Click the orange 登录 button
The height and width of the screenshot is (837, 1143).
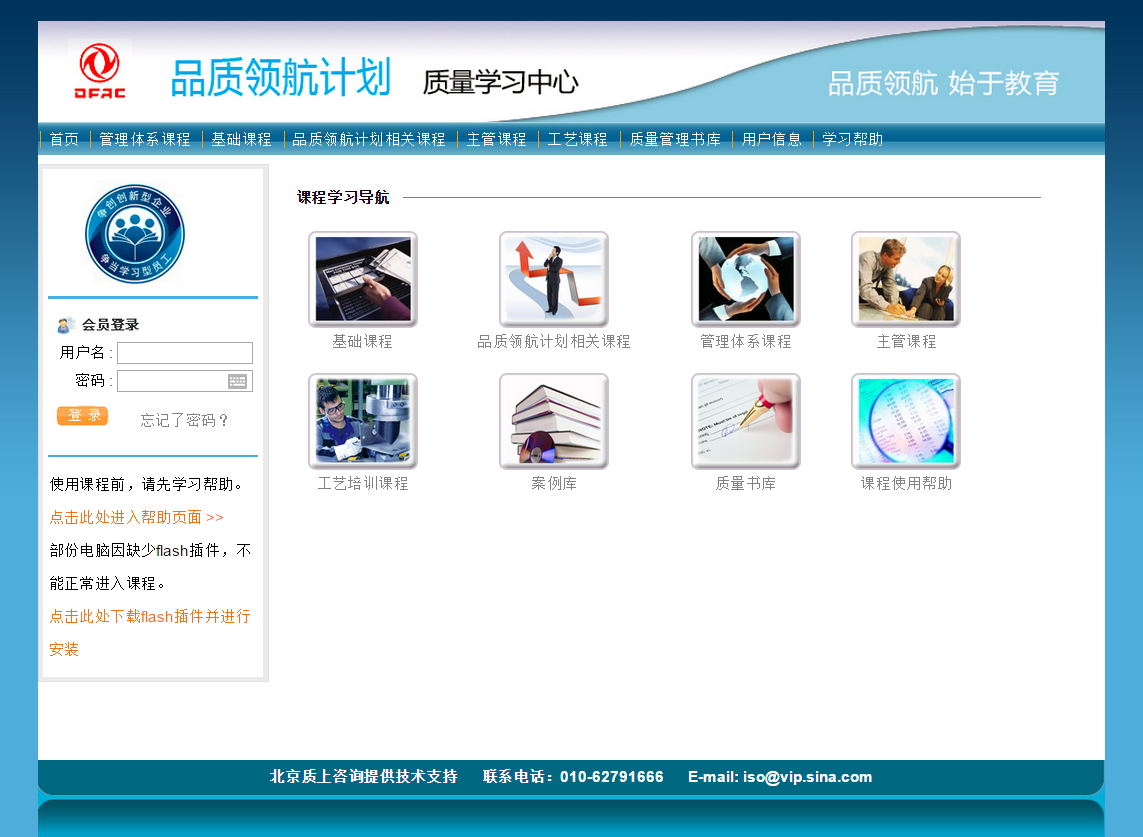coord(82,416)
